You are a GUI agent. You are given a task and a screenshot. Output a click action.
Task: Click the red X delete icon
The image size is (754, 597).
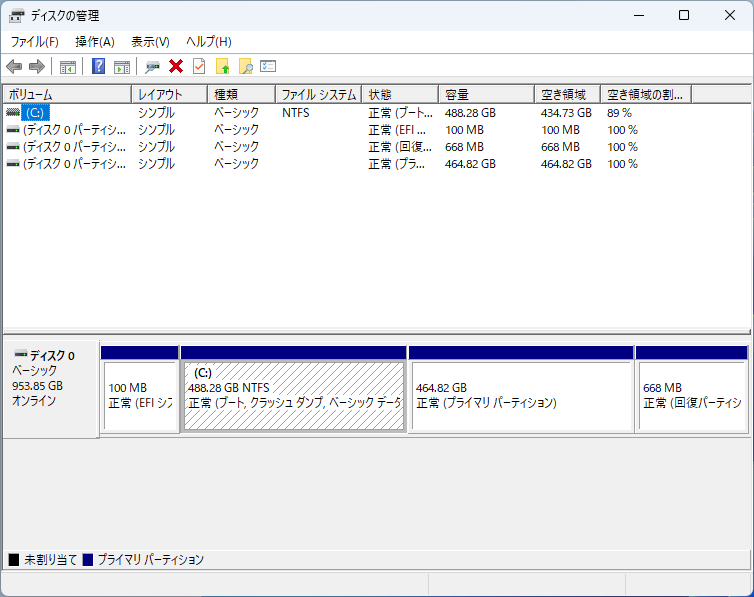click(176, 66)
